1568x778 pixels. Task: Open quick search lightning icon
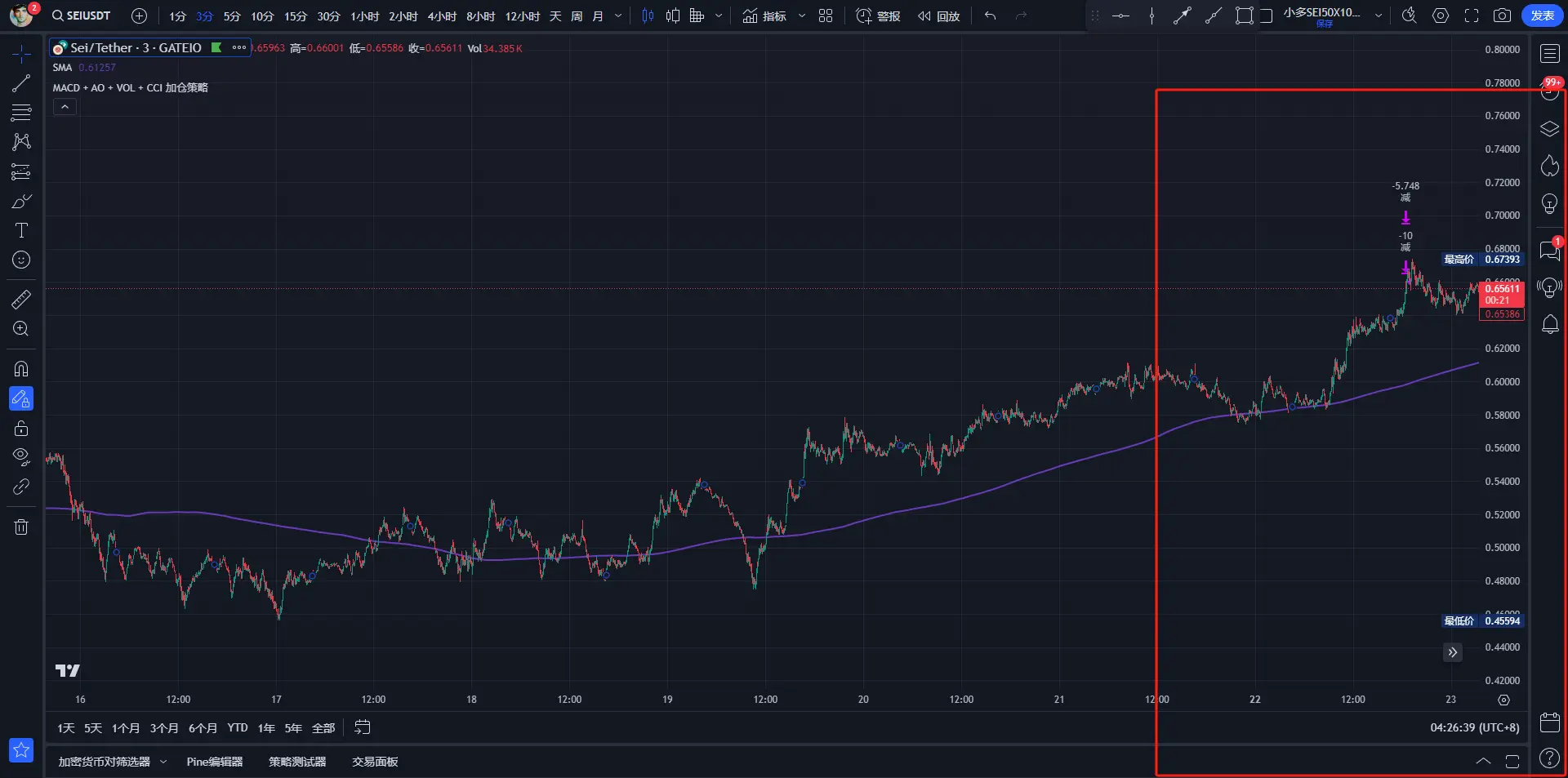point(1409,16)
